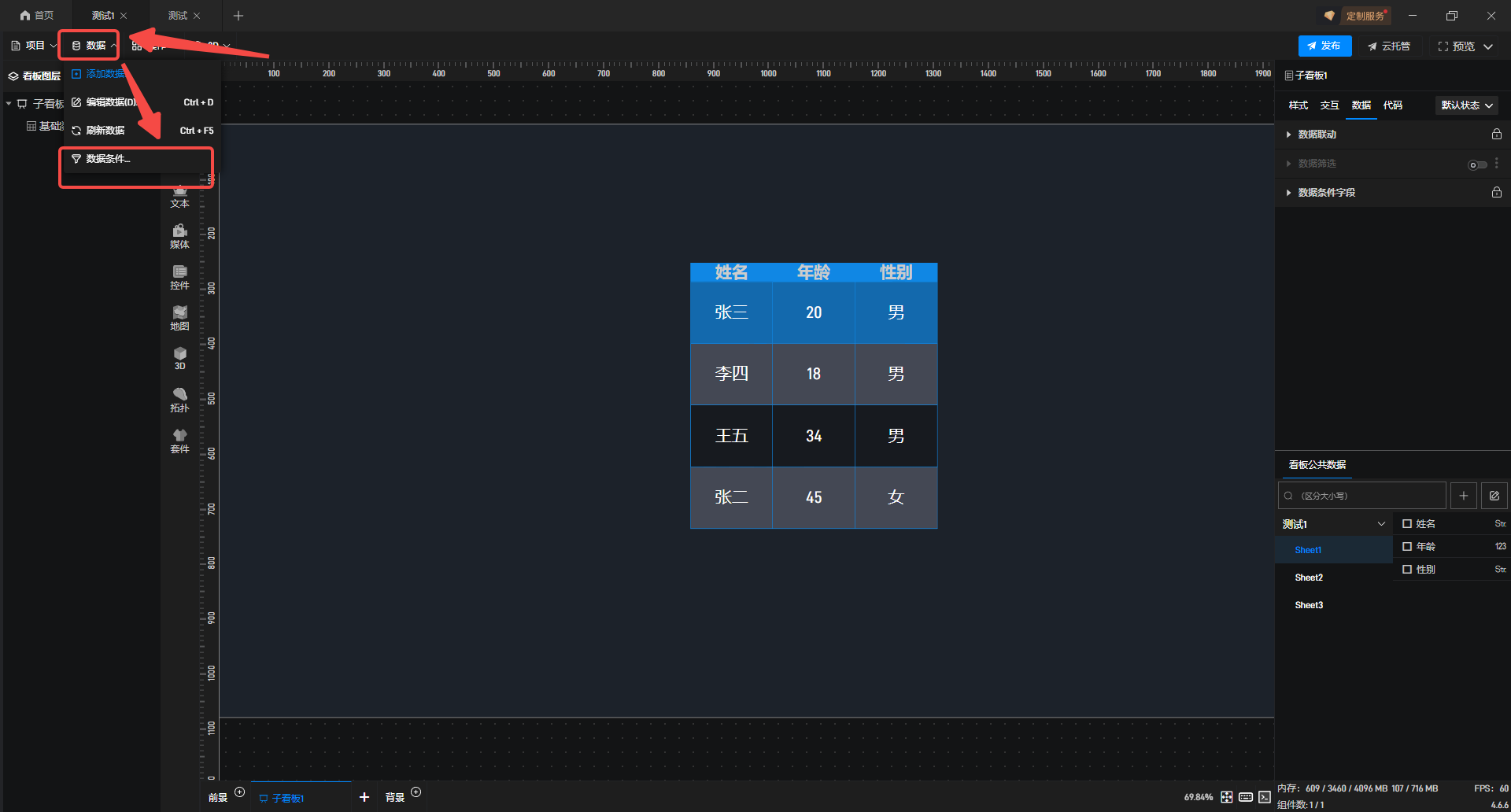Check the 姓名 field checkbox

click(x=1407, y=524)
